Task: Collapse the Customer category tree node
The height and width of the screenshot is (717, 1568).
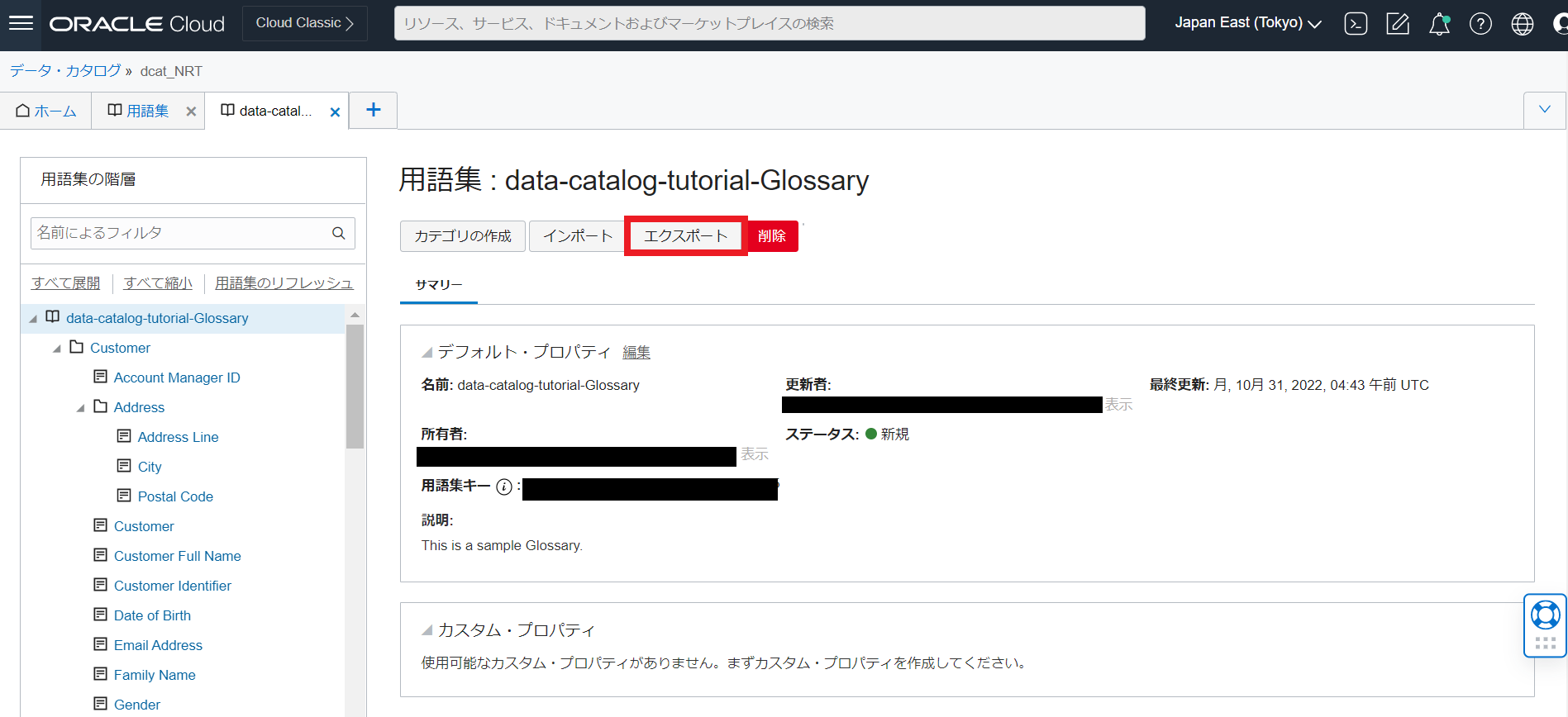Action: (57, 349)
